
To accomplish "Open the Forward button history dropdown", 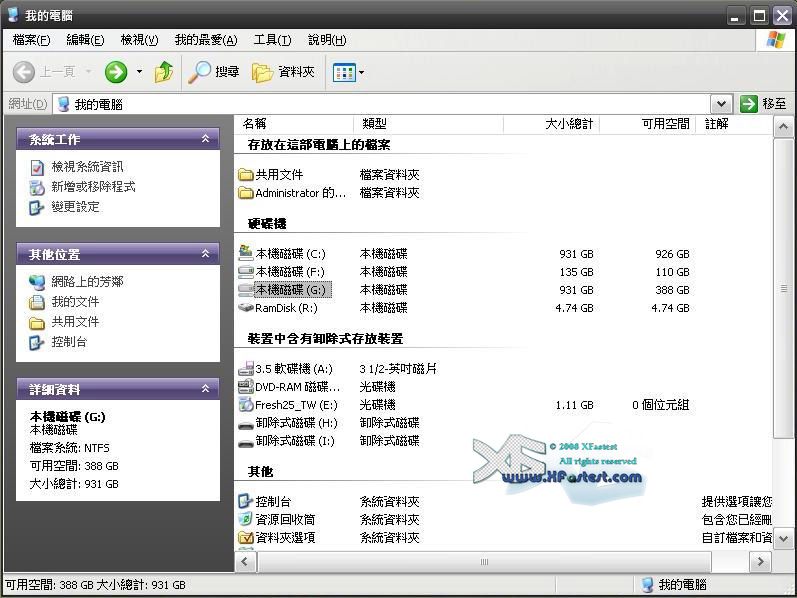I will tap(139, 72).
